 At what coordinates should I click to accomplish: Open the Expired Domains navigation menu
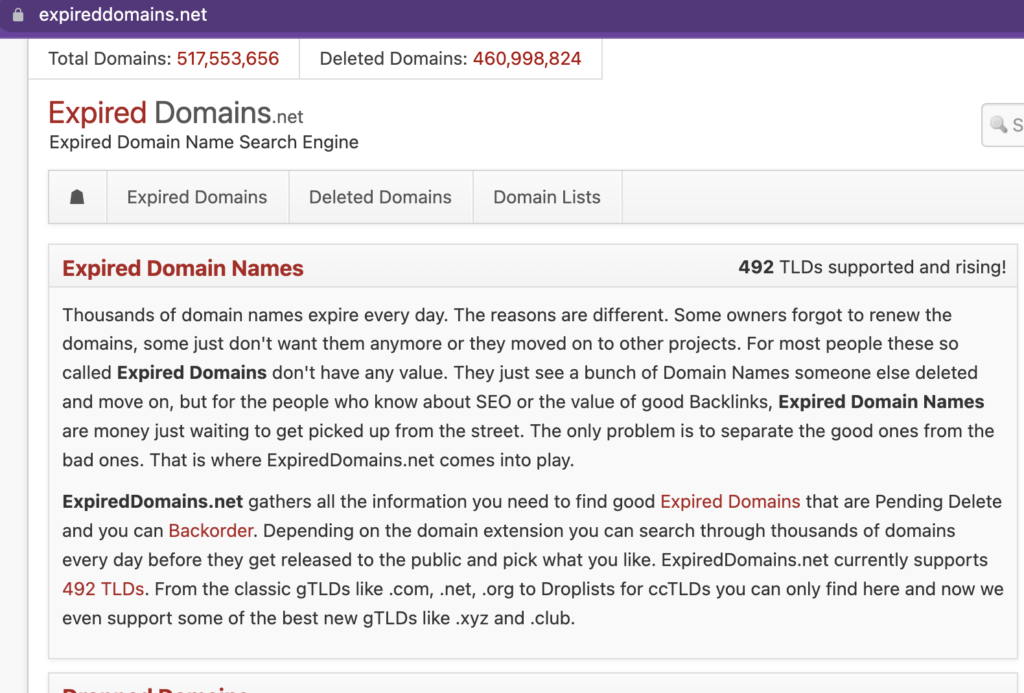point(197,197)
